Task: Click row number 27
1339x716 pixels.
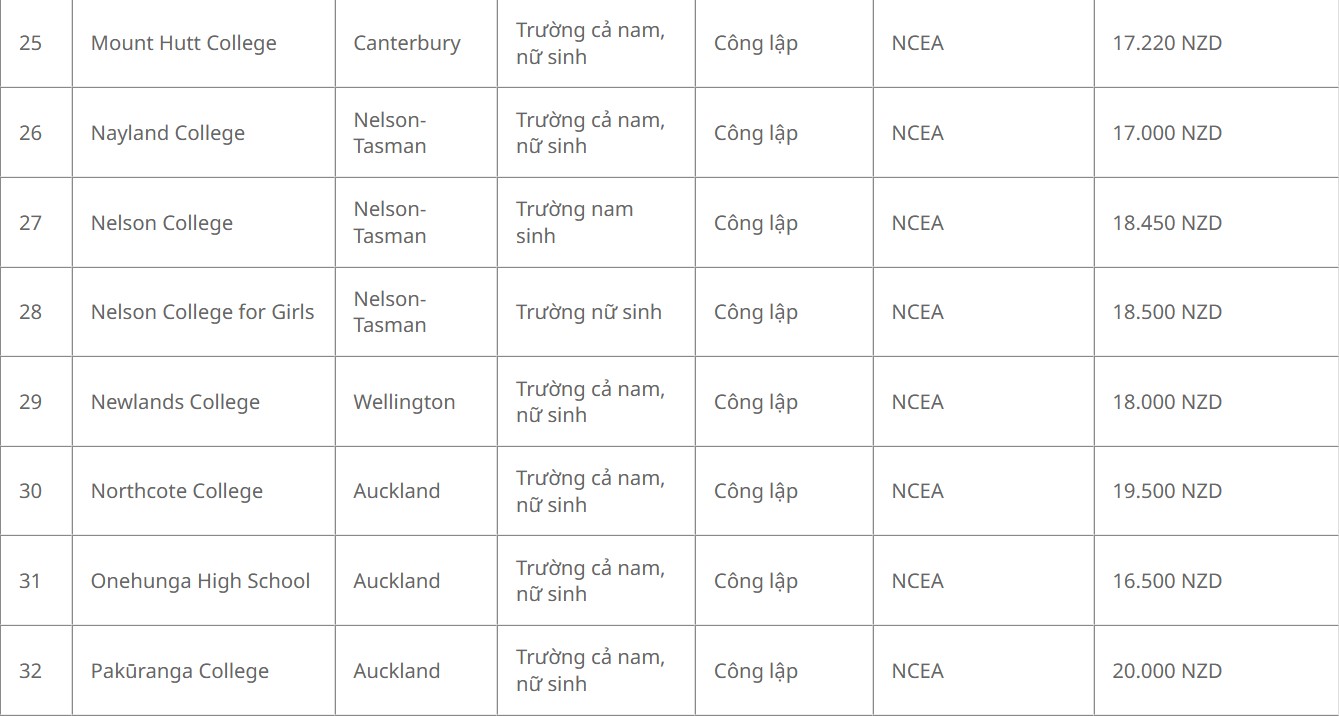Action: coord(30,223)
